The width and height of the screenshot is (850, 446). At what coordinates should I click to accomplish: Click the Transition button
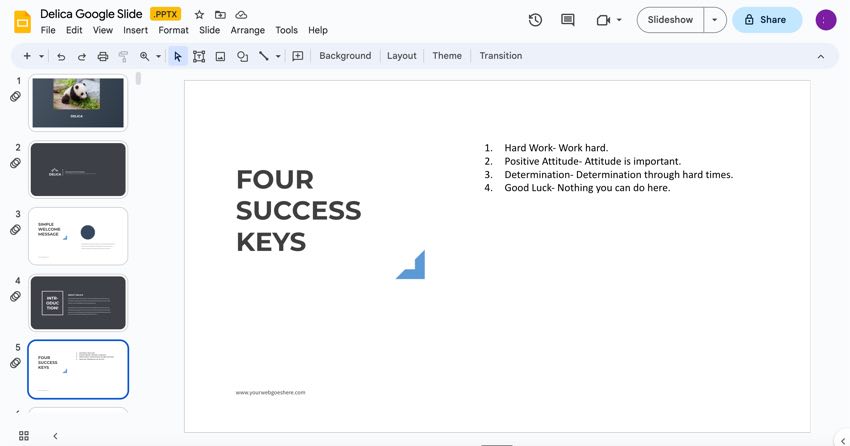point(501,56)
